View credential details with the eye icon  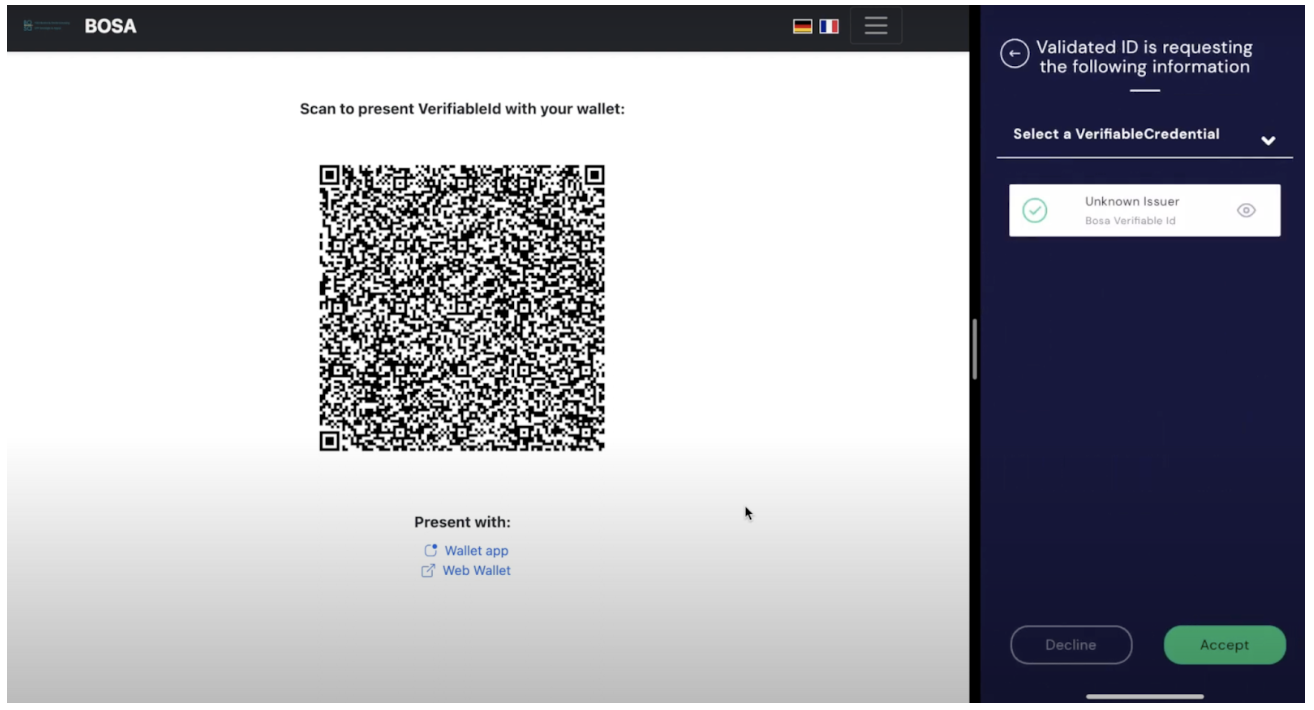tap(1246, 211)
